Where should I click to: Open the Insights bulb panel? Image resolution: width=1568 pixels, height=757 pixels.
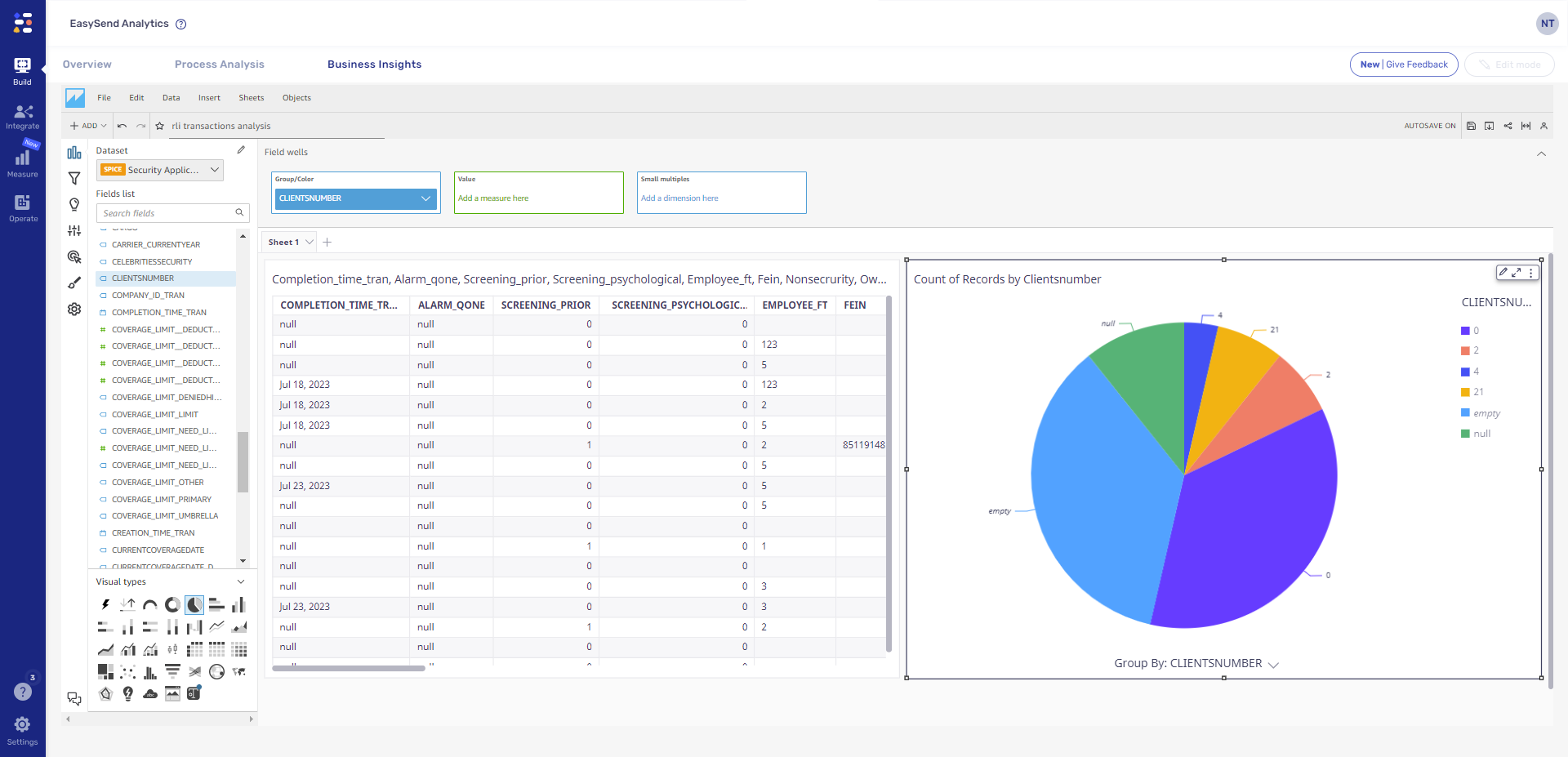(x=74, y=204)
